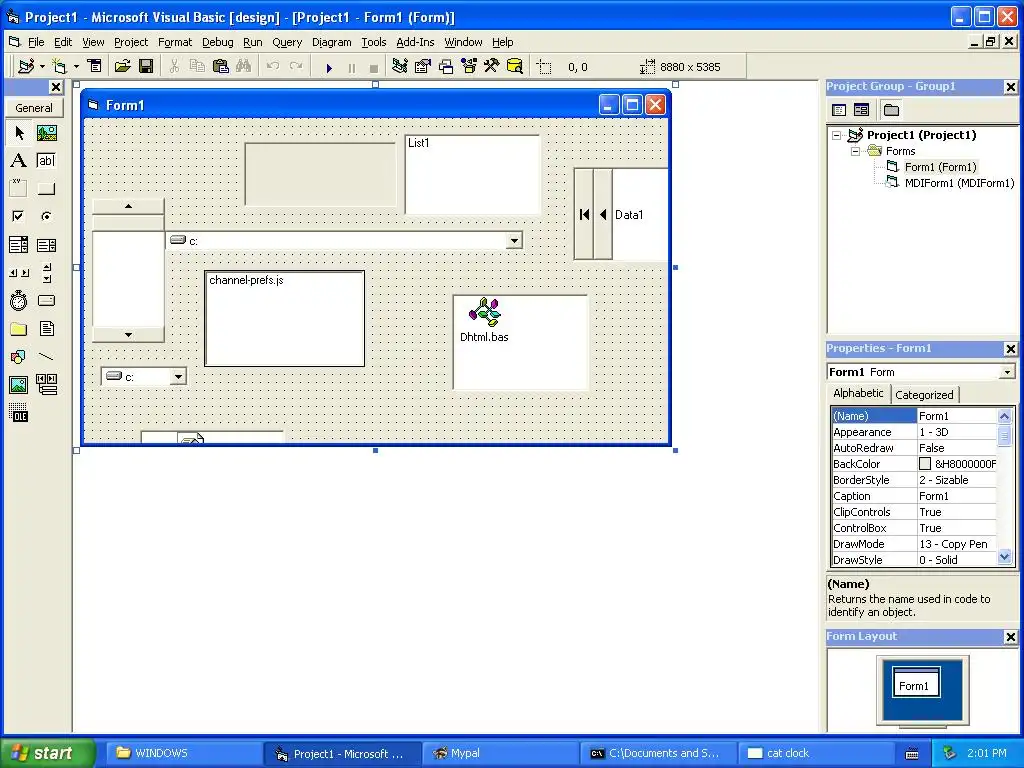1024x768 pixels.
Task: Open the File menu
Action: tap(36, 42)
